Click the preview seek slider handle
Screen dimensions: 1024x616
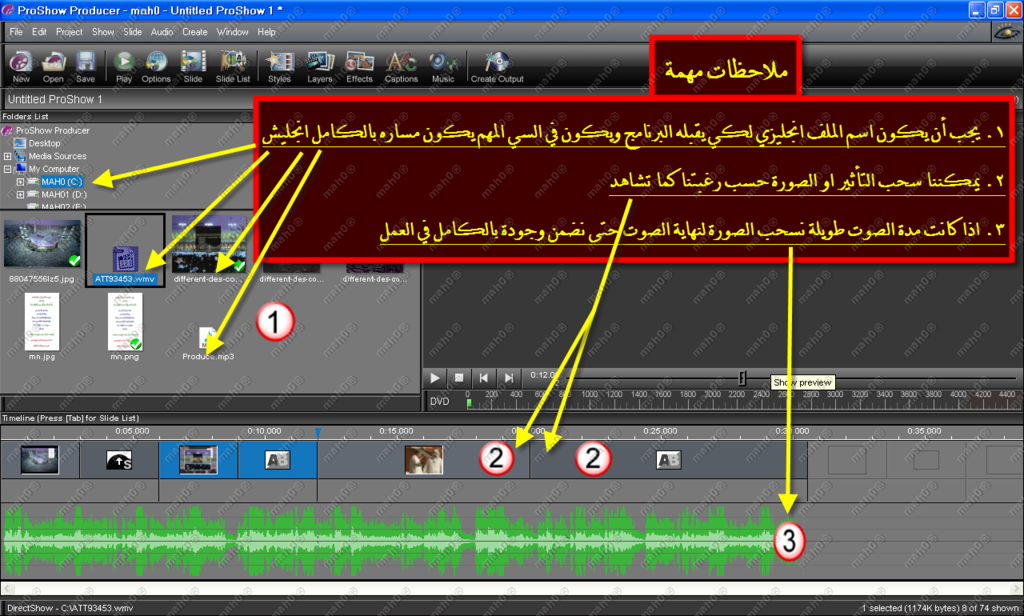click(742, 378)
